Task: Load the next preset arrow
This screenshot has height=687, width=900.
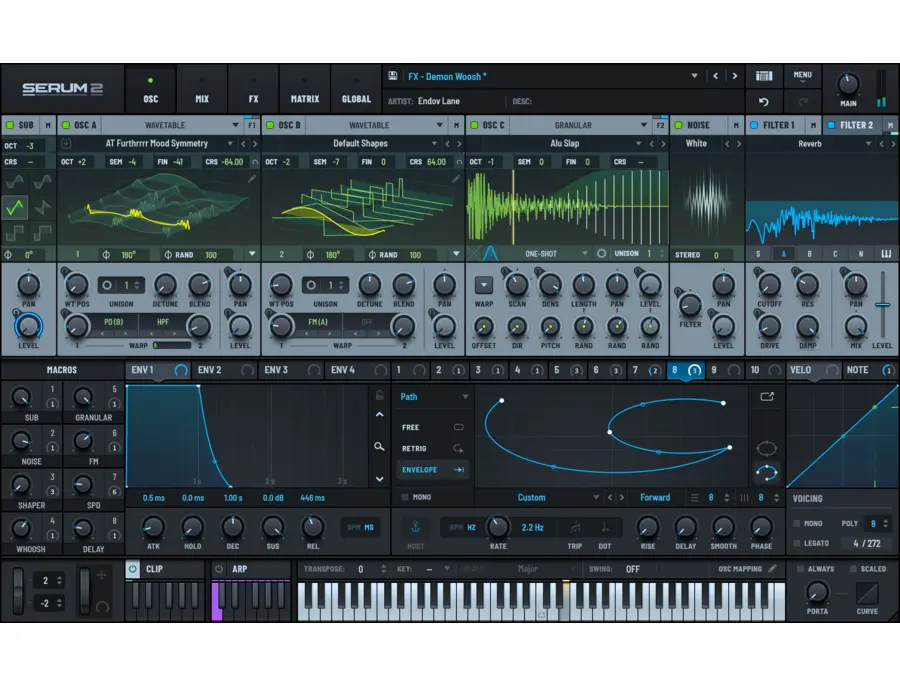Action: point(735,76)
